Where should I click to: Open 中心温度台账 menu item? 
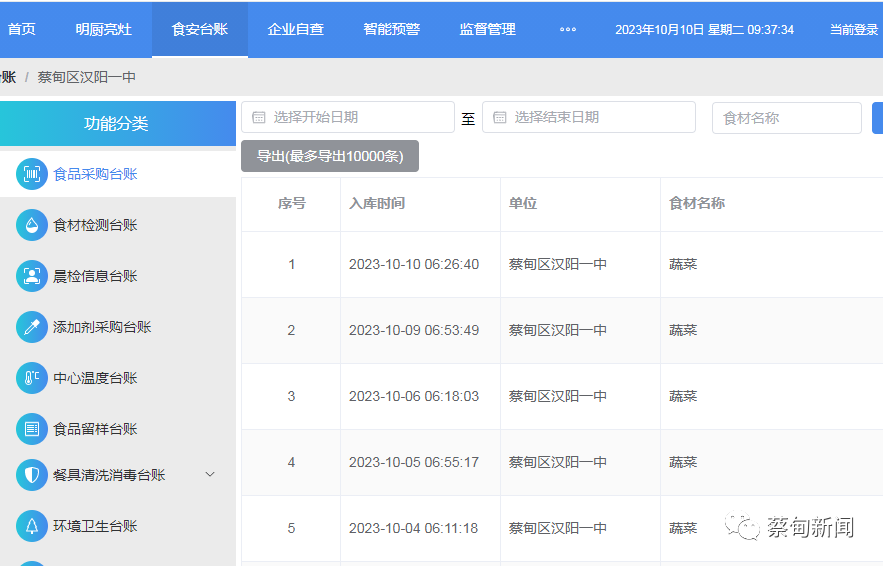[118, 378]
